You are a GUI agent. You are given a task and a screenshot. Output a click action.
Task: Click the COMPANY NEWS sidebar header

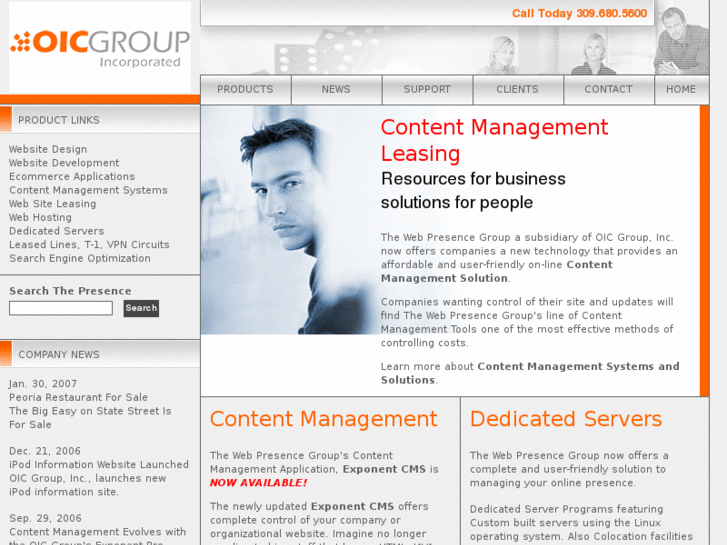tap(59, 355)
